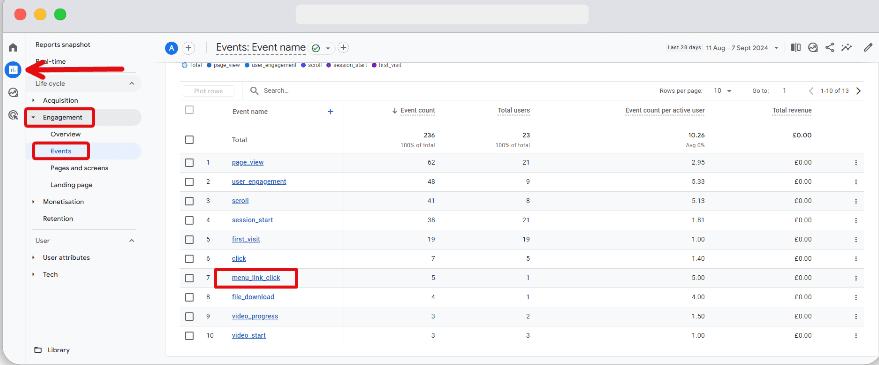Select the scroll row checkbox
Image resolution: width=879 pixels, height=365 pixels.
pos(189,201)
